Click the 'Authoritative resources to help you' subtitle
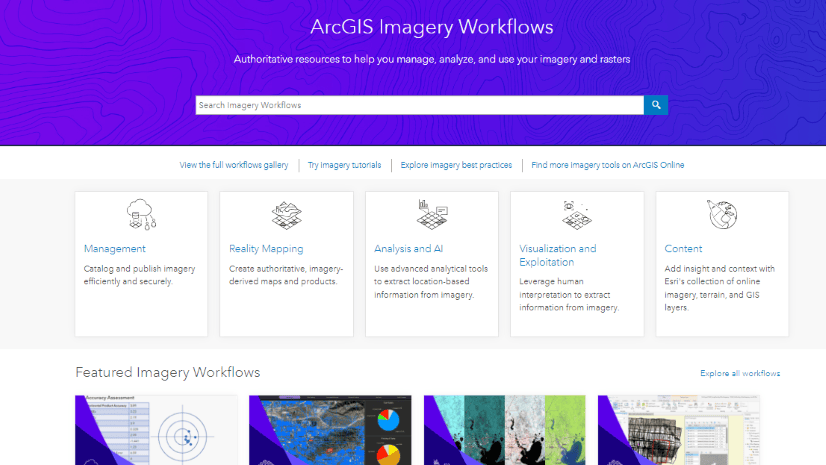826x465 pixels. (x=432, y=59)
